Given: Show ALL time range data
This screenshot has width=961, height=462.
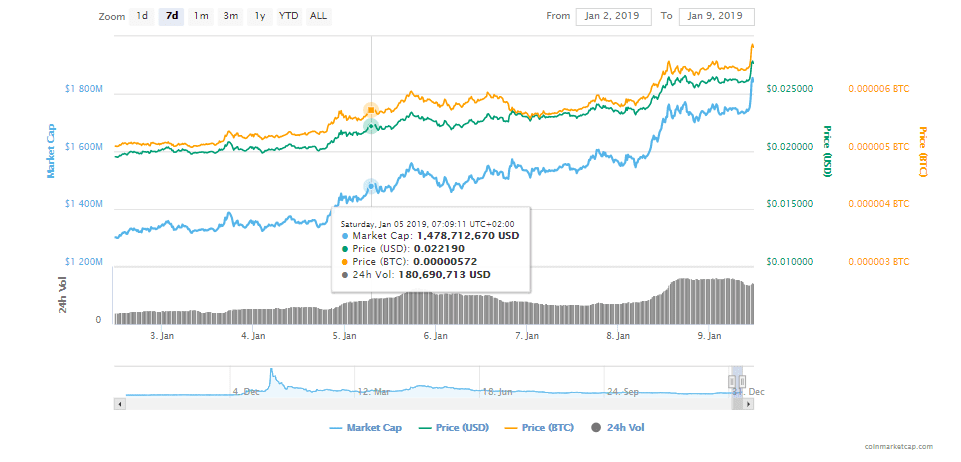Looking at the screenshot, I should (318, 16).
